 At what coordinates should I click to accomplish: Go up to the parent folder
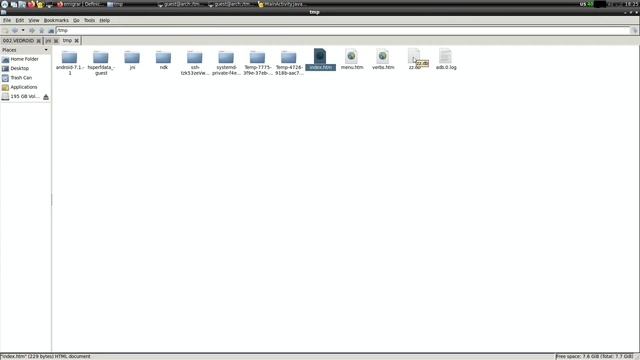click(42, 31)
